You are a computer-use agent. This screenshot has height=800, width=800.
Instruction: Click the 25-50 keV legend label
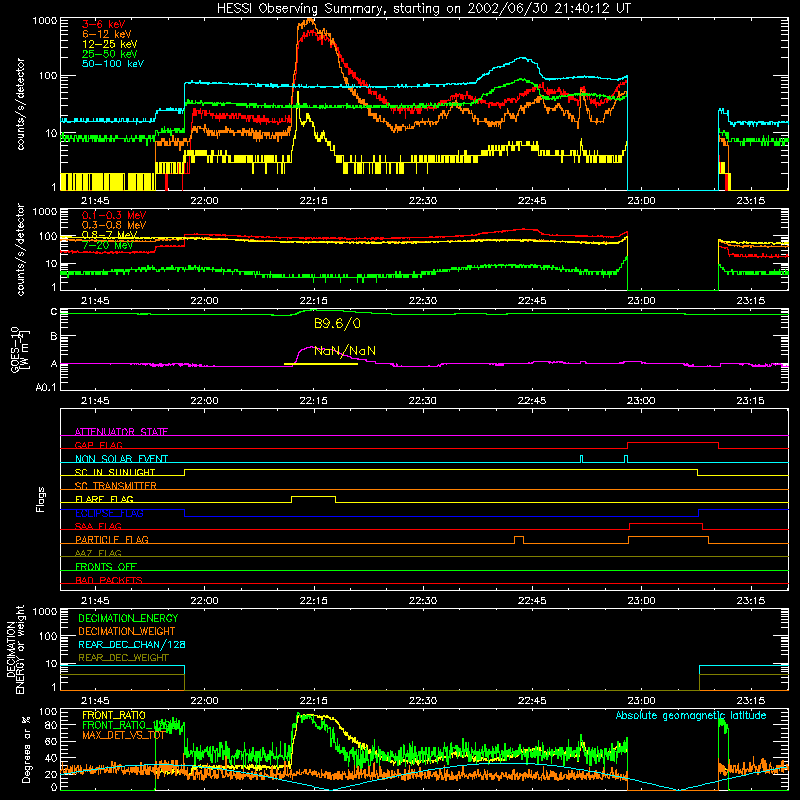point(110,54)
